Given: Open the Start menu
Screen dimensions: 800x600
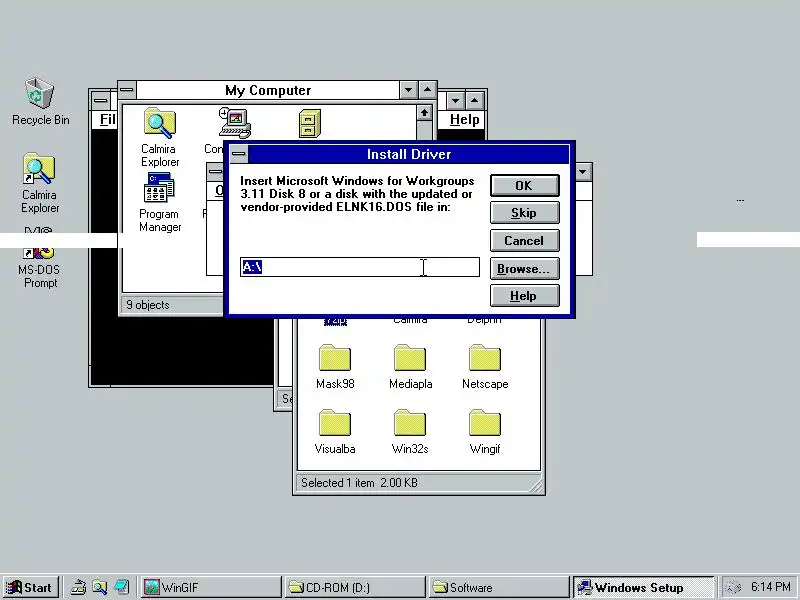Looking at the screenshot, I should point(30,587).
